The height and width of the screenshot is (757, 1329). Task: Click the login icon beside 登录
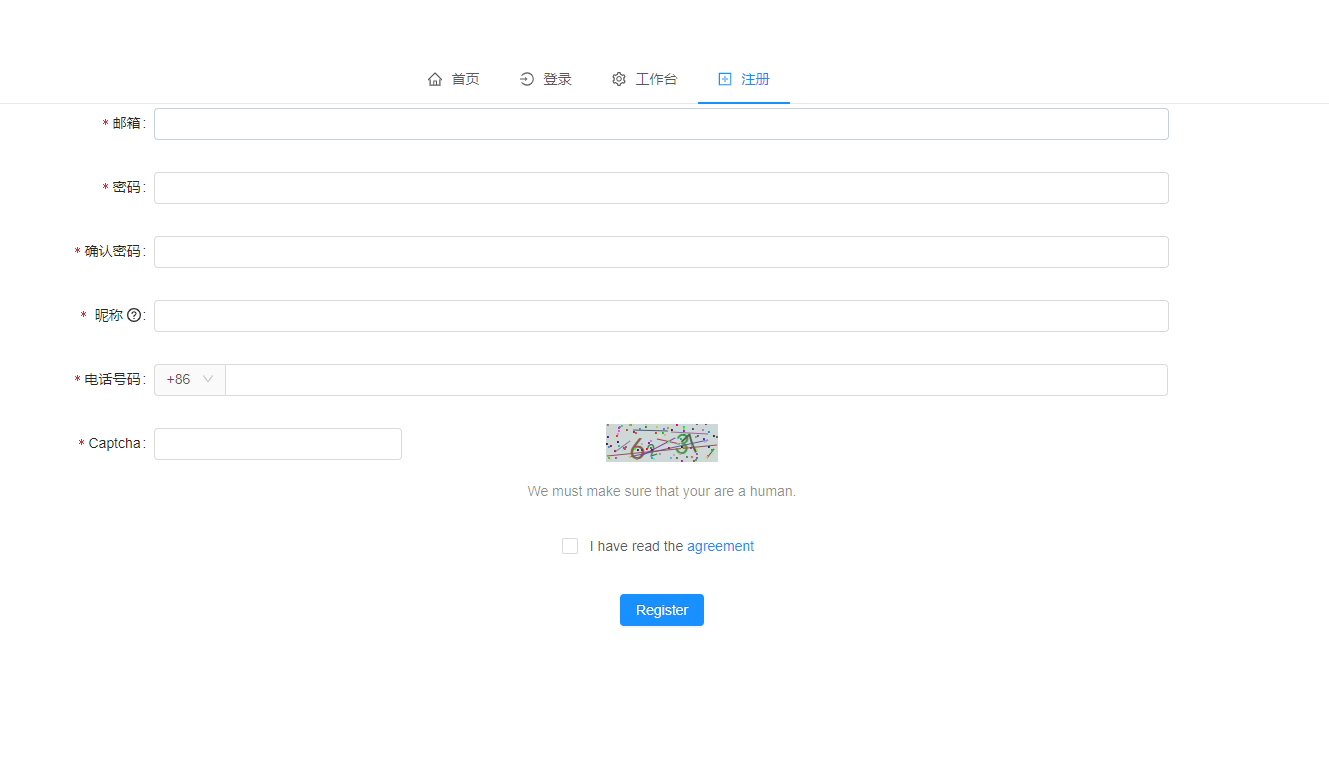[526, 78]
